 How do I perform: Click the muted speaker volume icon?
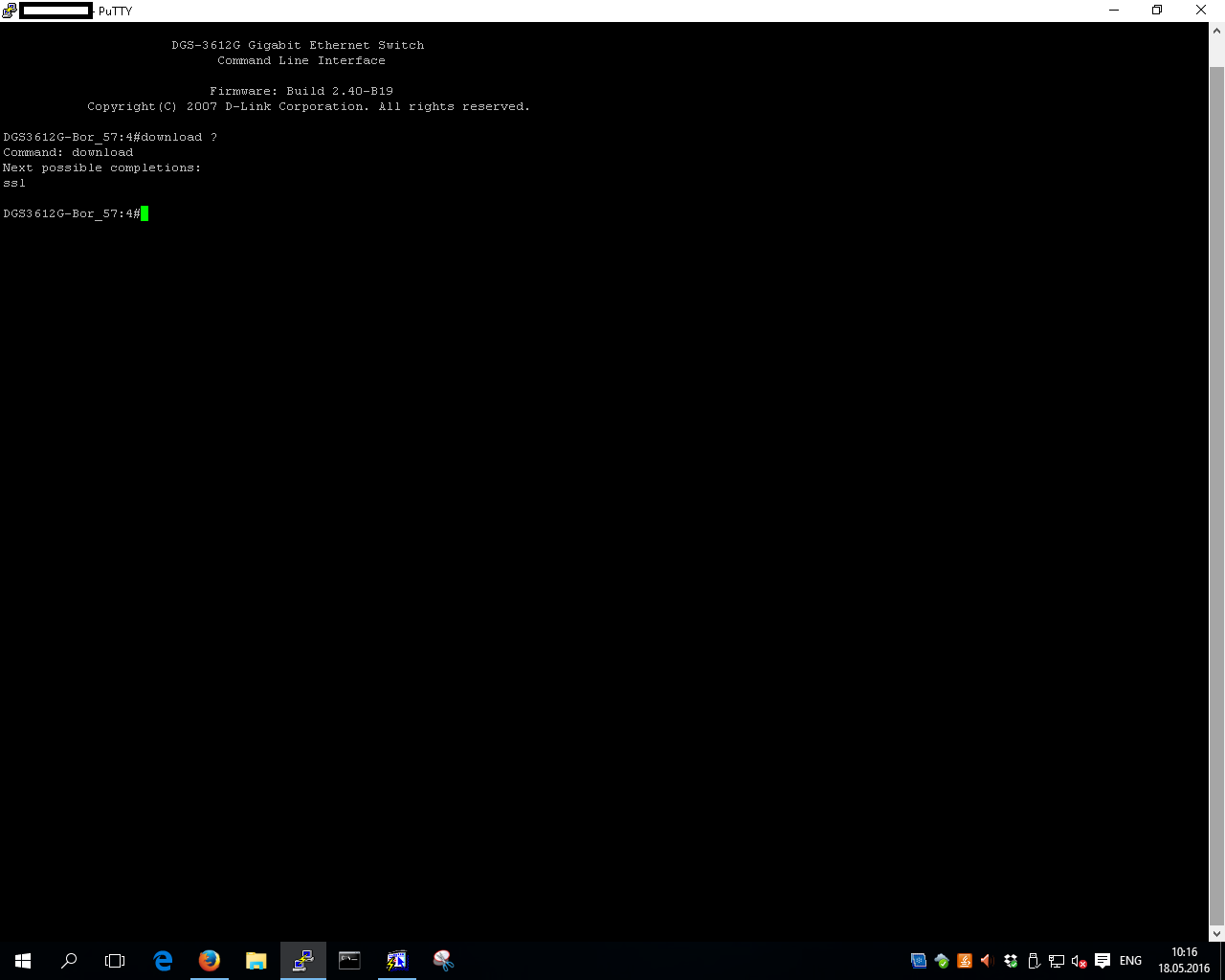point(1080,961)
